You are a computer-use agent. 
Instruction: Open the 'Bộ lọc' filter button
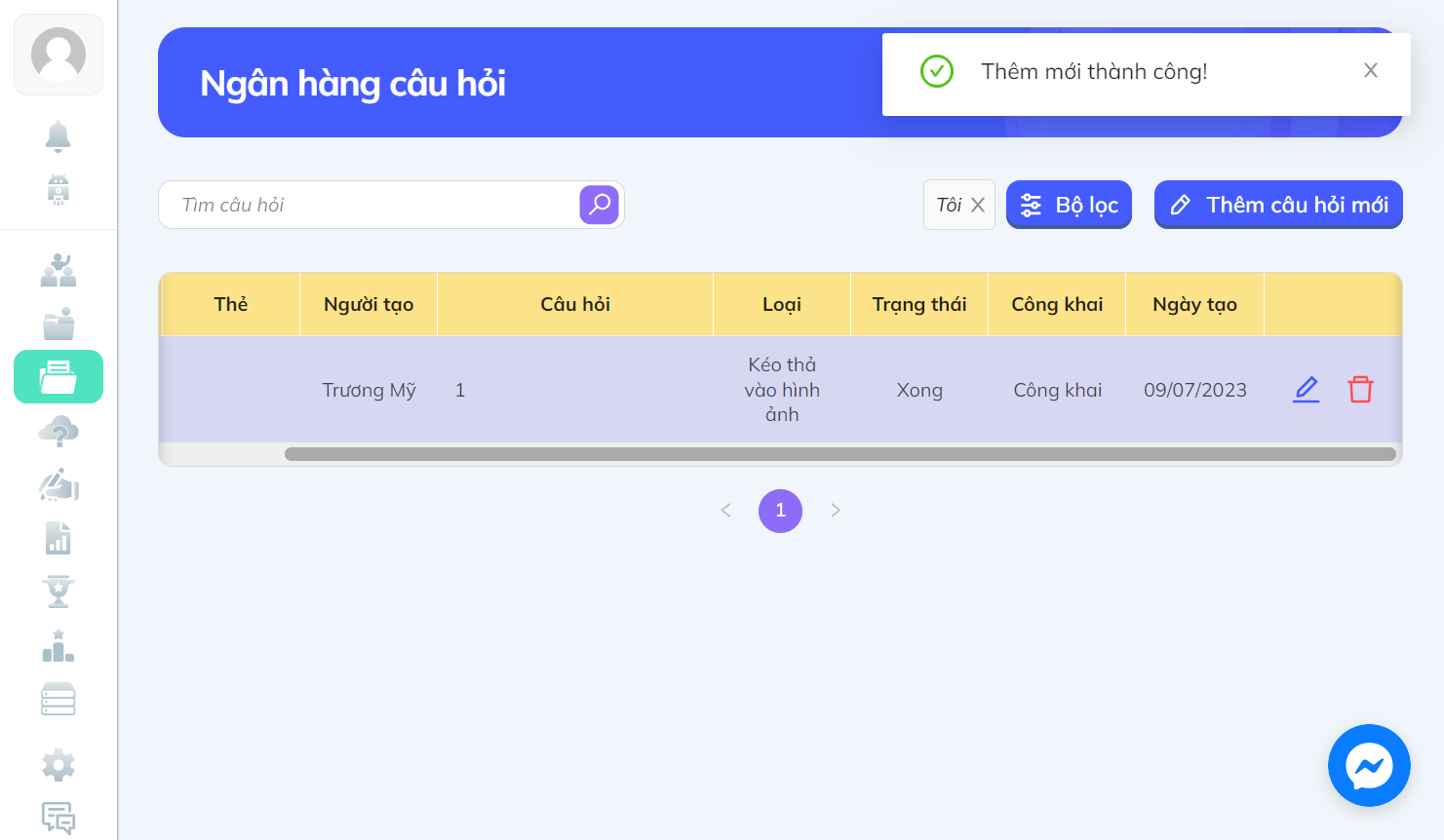tap(1069, 205)
